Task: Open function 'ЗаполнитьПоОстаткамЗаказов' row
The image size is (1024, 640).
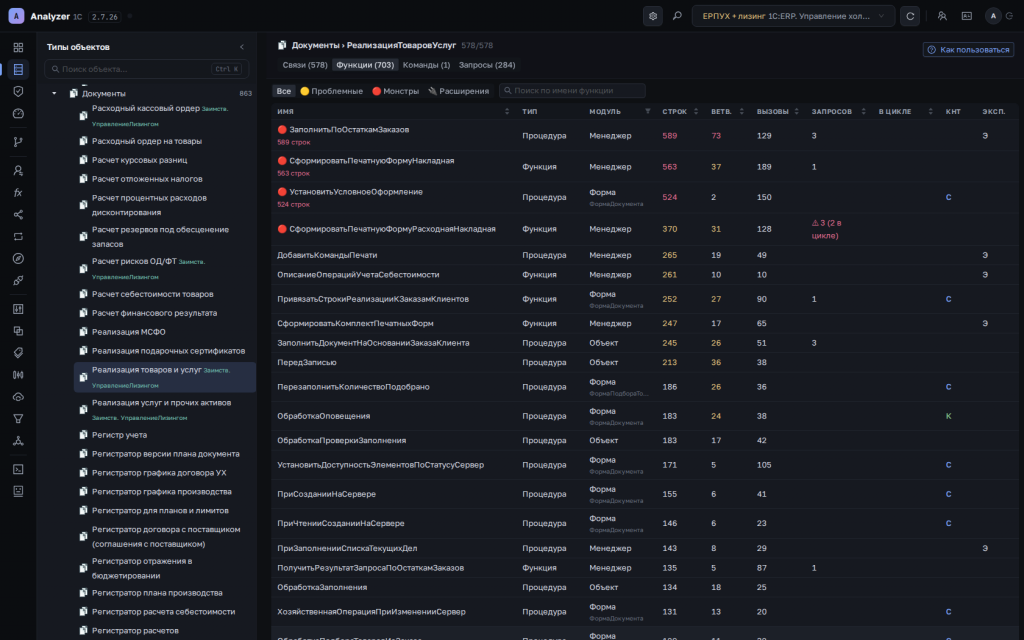Action: pos(644,135)
